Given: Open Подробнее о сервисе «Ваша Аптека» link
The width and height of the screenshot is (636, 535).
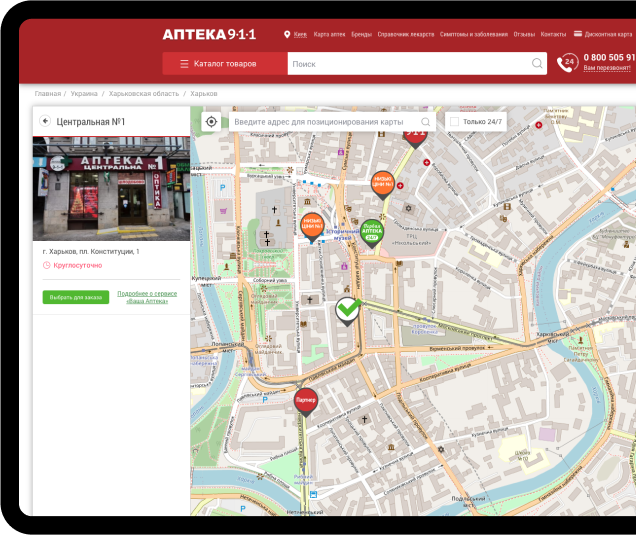Looking at the screenshot, I should click(x=147, y=297).
